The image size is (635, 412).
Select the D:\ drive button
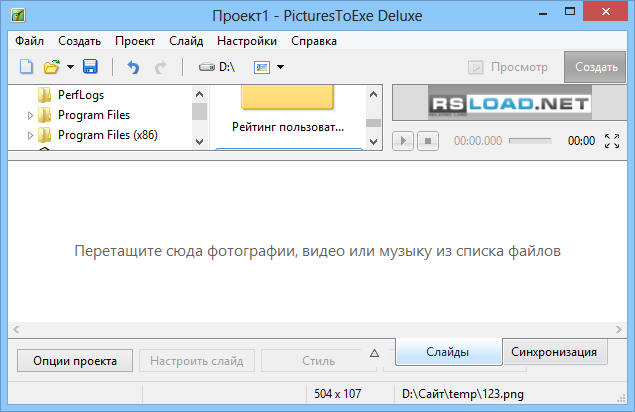(217, 67)
